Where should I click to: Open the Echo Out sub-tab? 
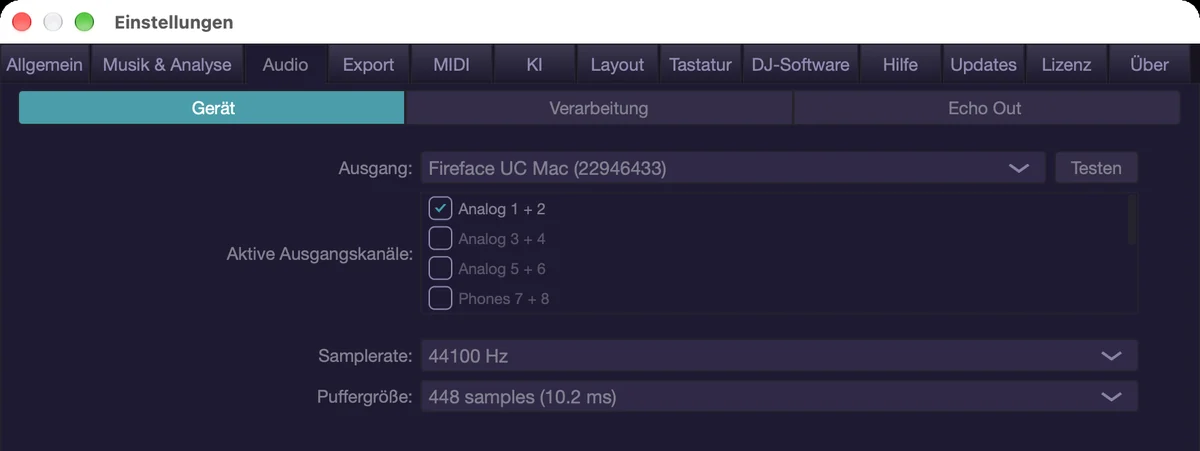pyautogui.click(x=985, y=108)
